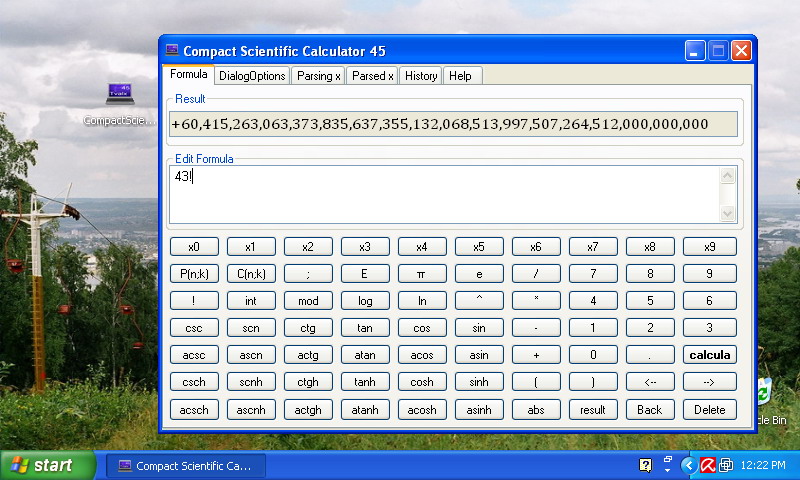This screenshot has width=800, height=480.
Task: Click the open parenthesis ( button
Action: pos(536,382)
